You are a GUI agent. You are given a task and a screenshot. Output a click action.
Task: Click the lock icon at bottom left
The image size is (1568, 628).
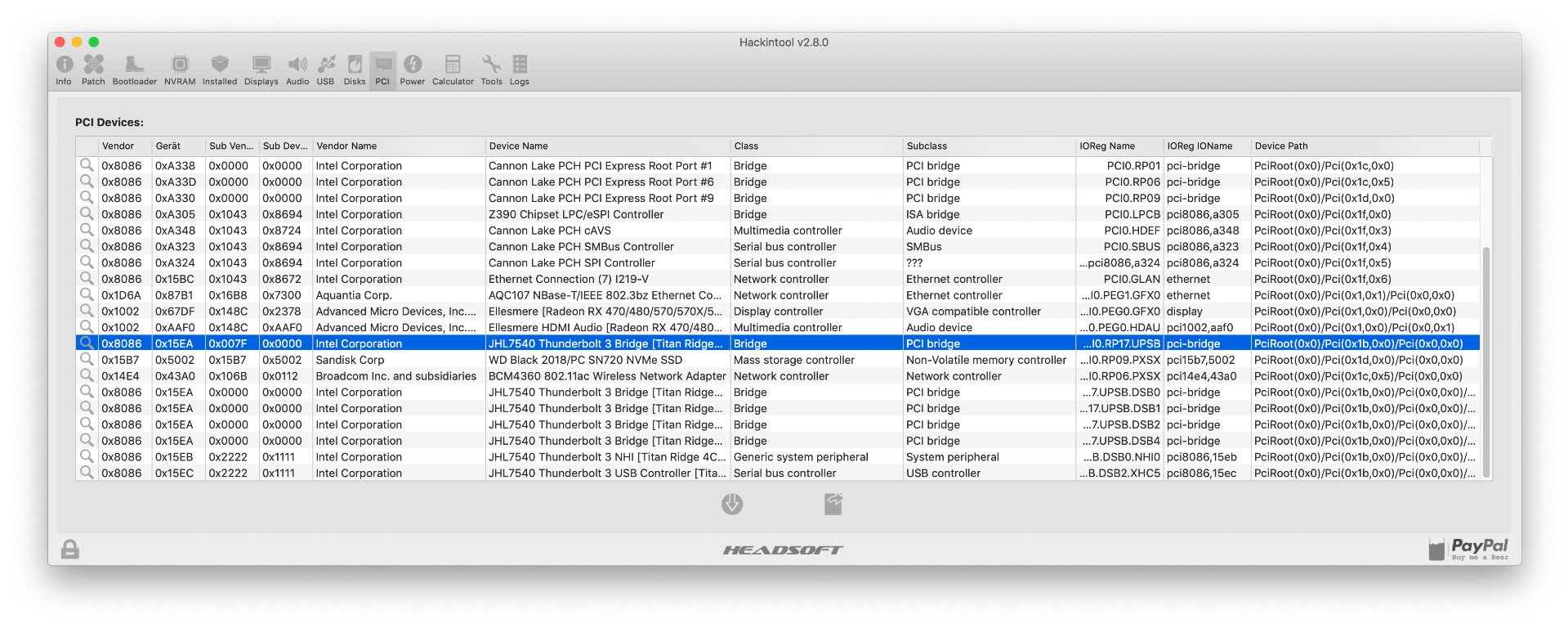coord(70,549)
